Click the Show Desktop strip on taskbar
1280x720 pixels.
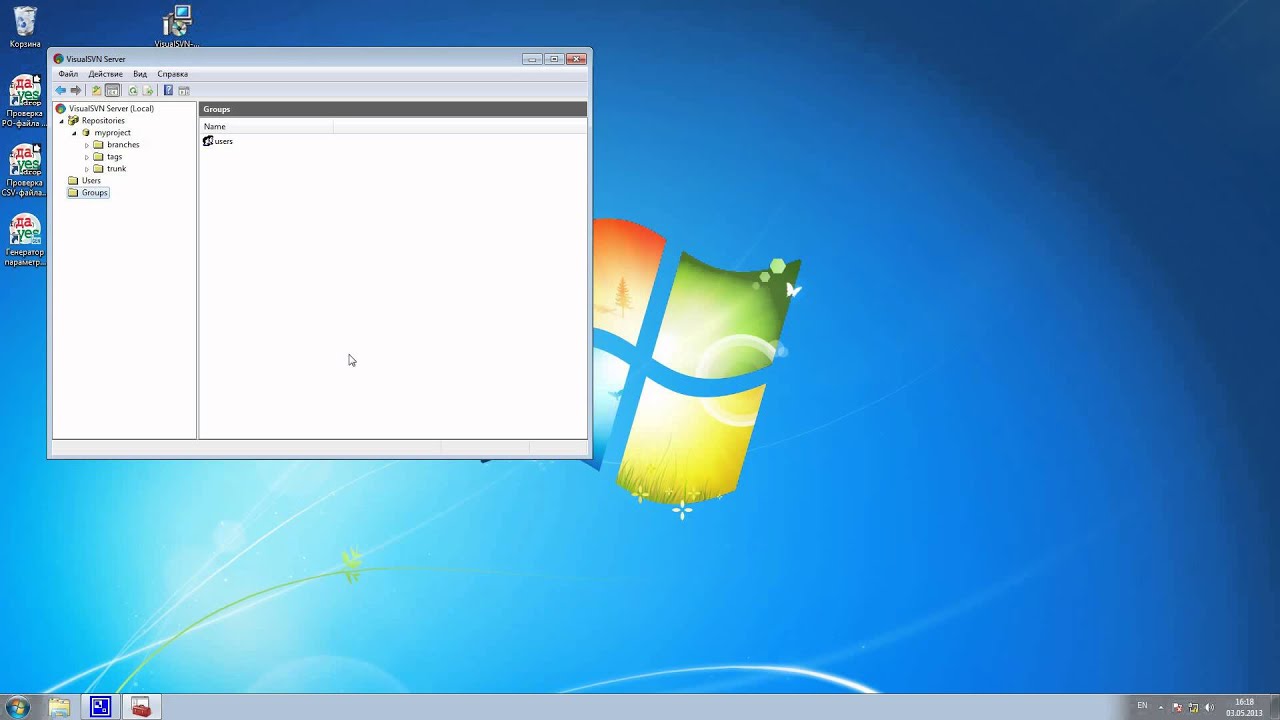pos(1273,707)
